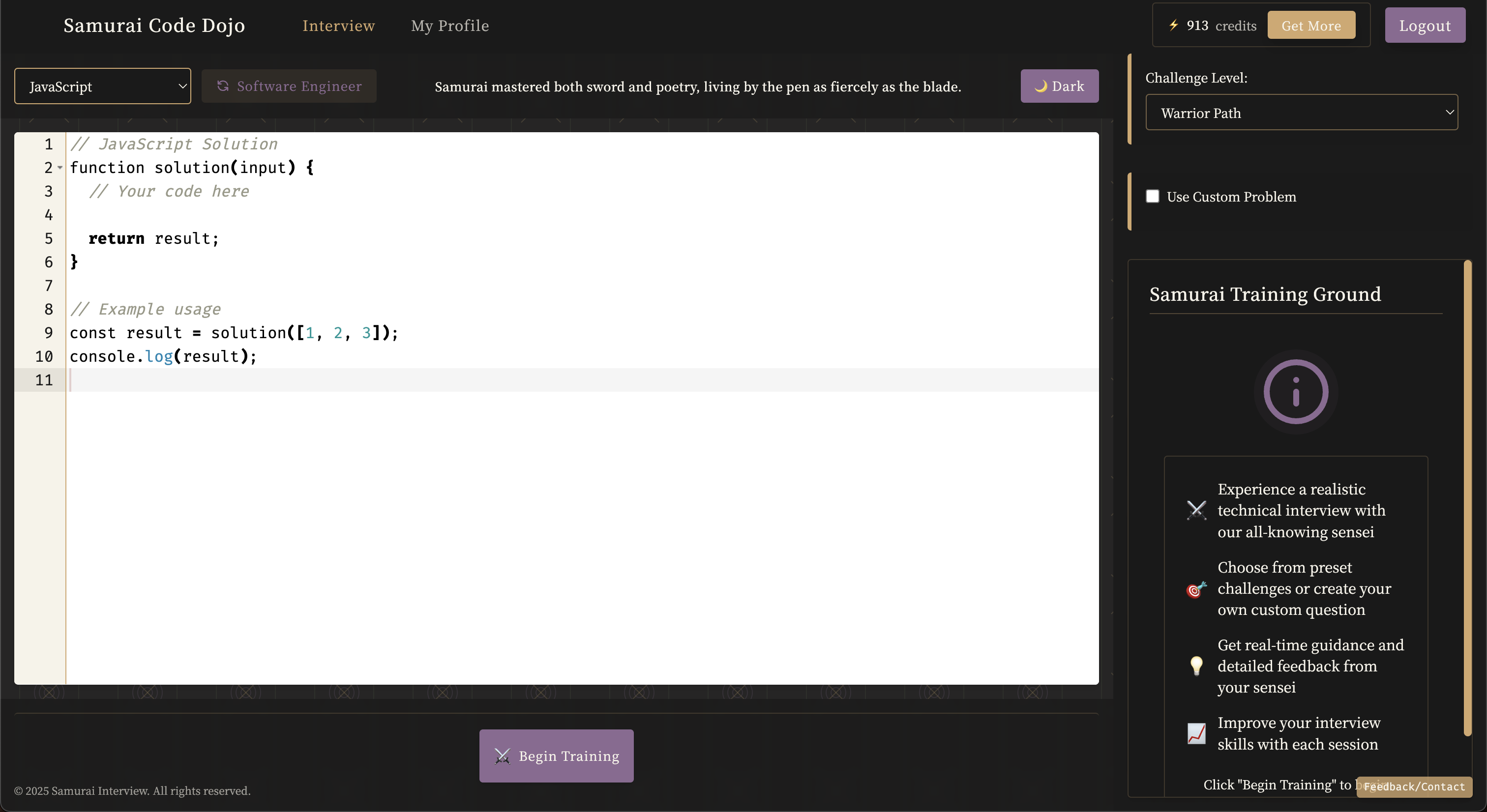Open the JavaScript language dropdown
Viewport: 1487px width, 812px height.
point(103,86)
